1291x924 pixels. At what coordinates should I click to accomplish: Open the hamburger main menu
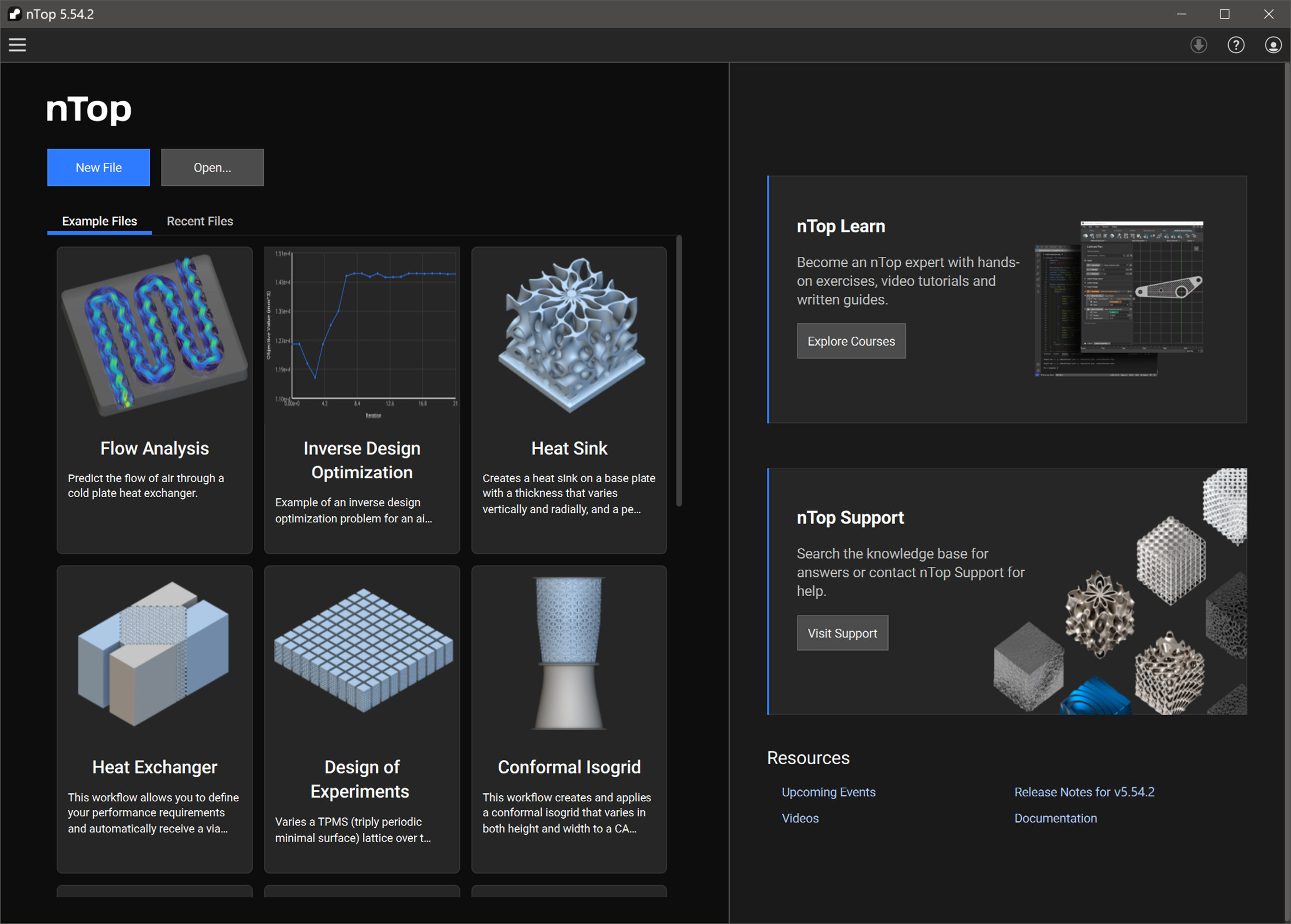pyautogui.click(x=18, y=45)
